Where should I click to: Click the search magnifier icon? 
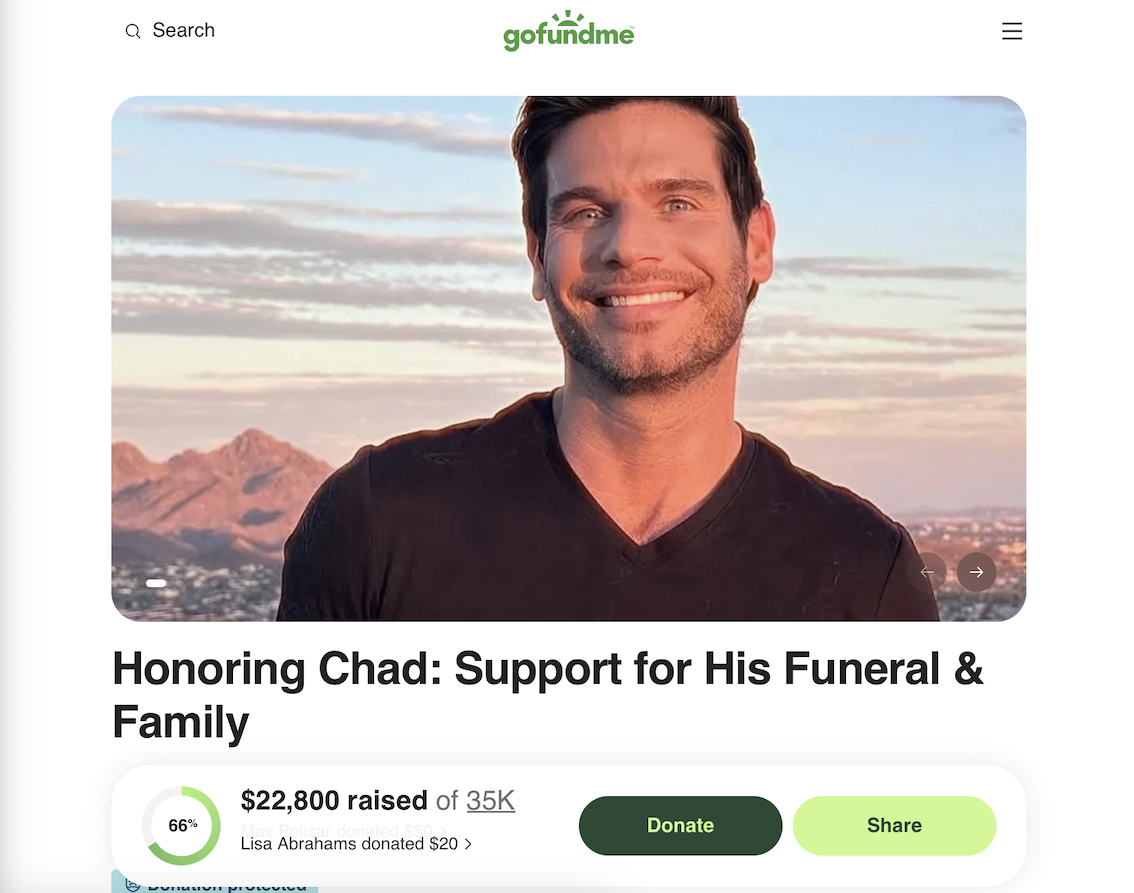132,31
